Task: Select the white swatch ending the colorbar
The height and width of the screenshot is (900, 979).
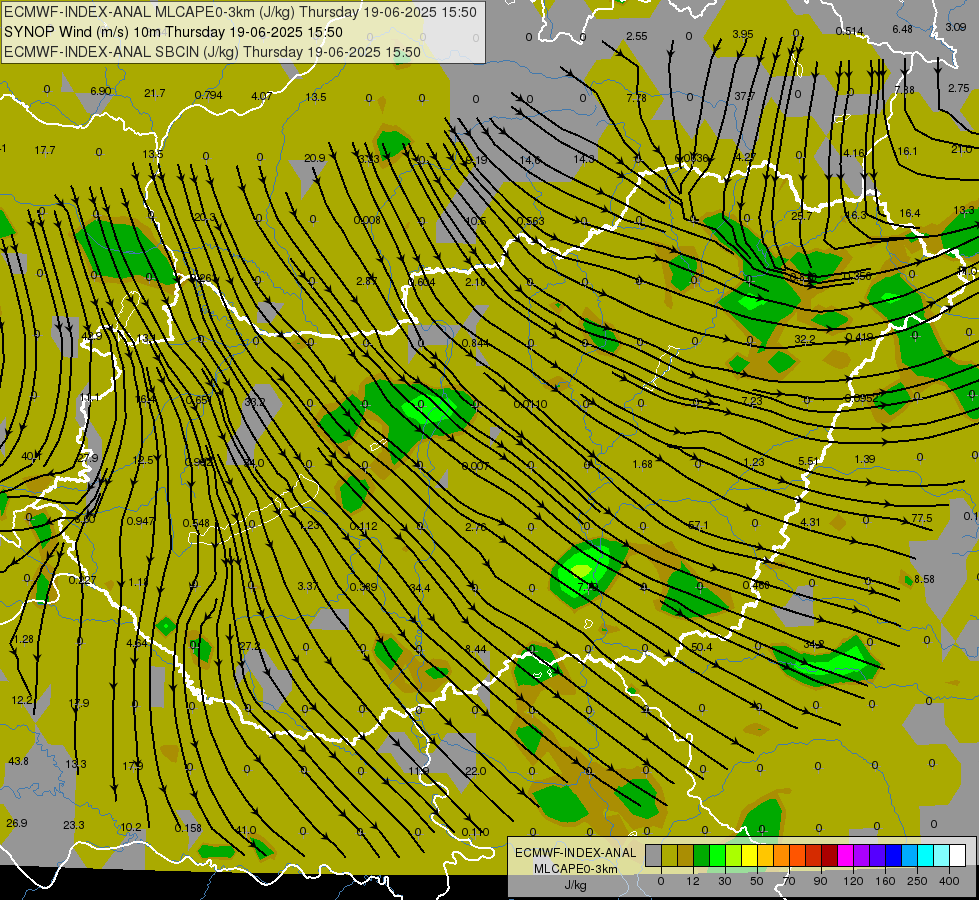Action: (x=958, y=856)
